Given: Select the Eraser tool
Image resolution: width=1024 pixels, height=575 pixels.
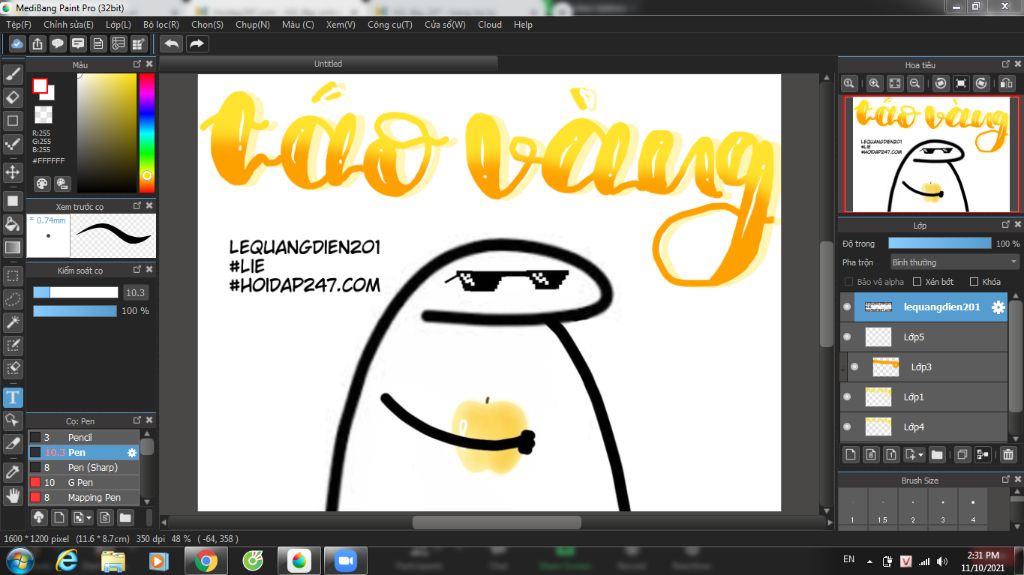Looking at the screenshot, I should 12,97.
